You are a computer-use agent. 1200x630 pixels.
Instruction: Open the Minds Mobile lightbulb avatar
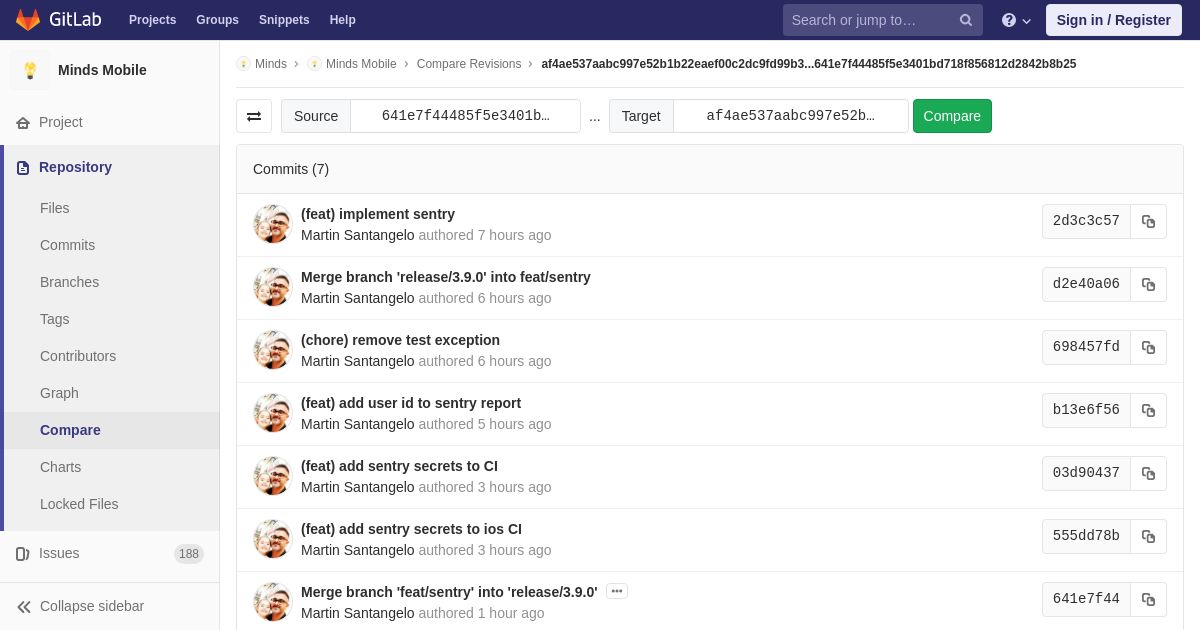(30, 70)
